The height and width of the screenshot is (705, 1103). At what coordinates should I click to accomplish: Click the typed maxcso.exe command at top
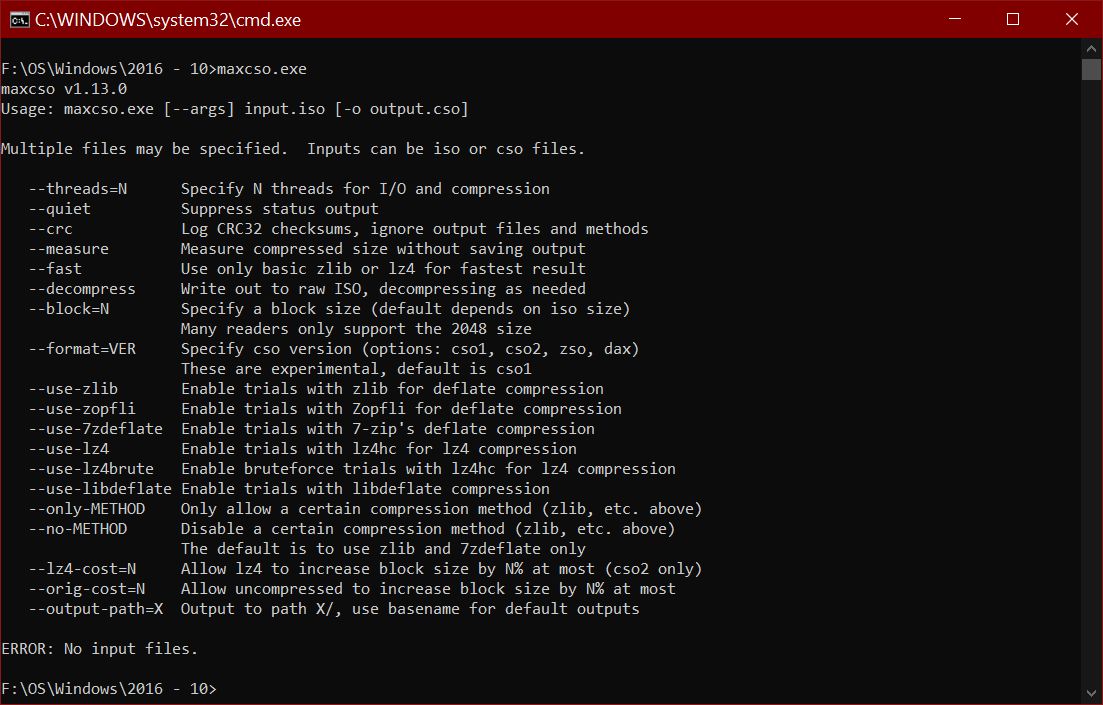(262, 69)
